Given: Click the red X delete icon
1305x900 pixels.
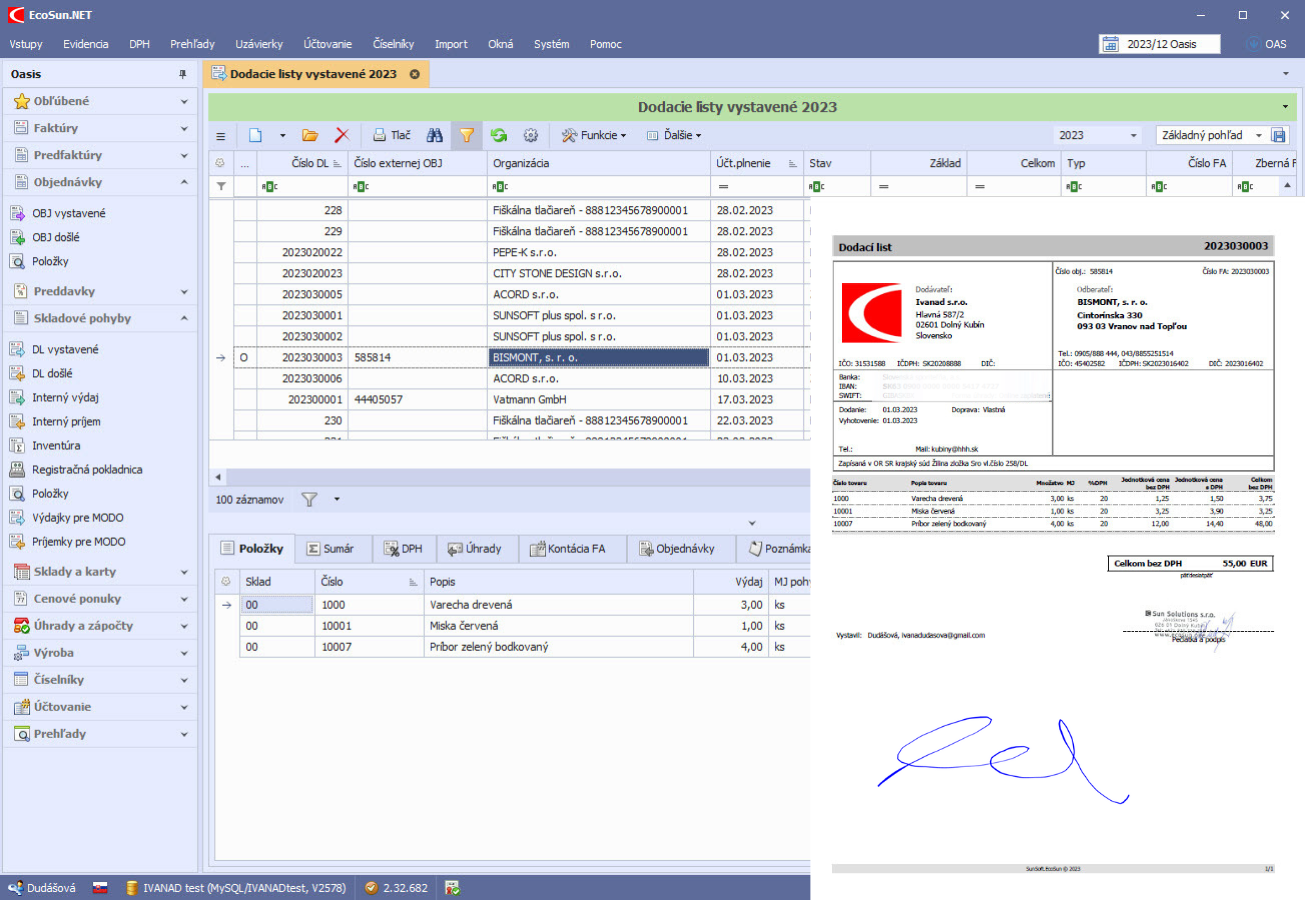Looking at the screenshot, I should 341,135.
